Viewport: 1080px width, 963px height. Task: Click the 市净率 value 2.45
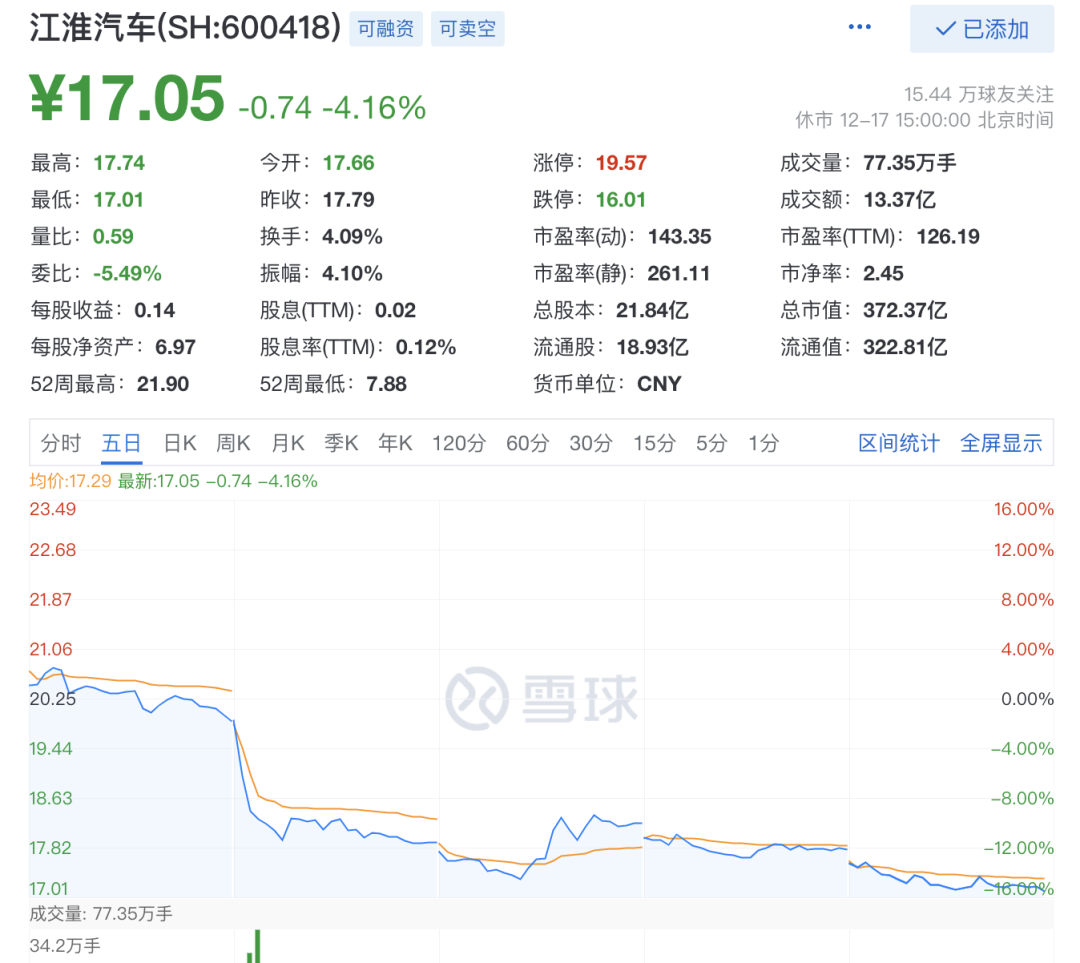883,274
